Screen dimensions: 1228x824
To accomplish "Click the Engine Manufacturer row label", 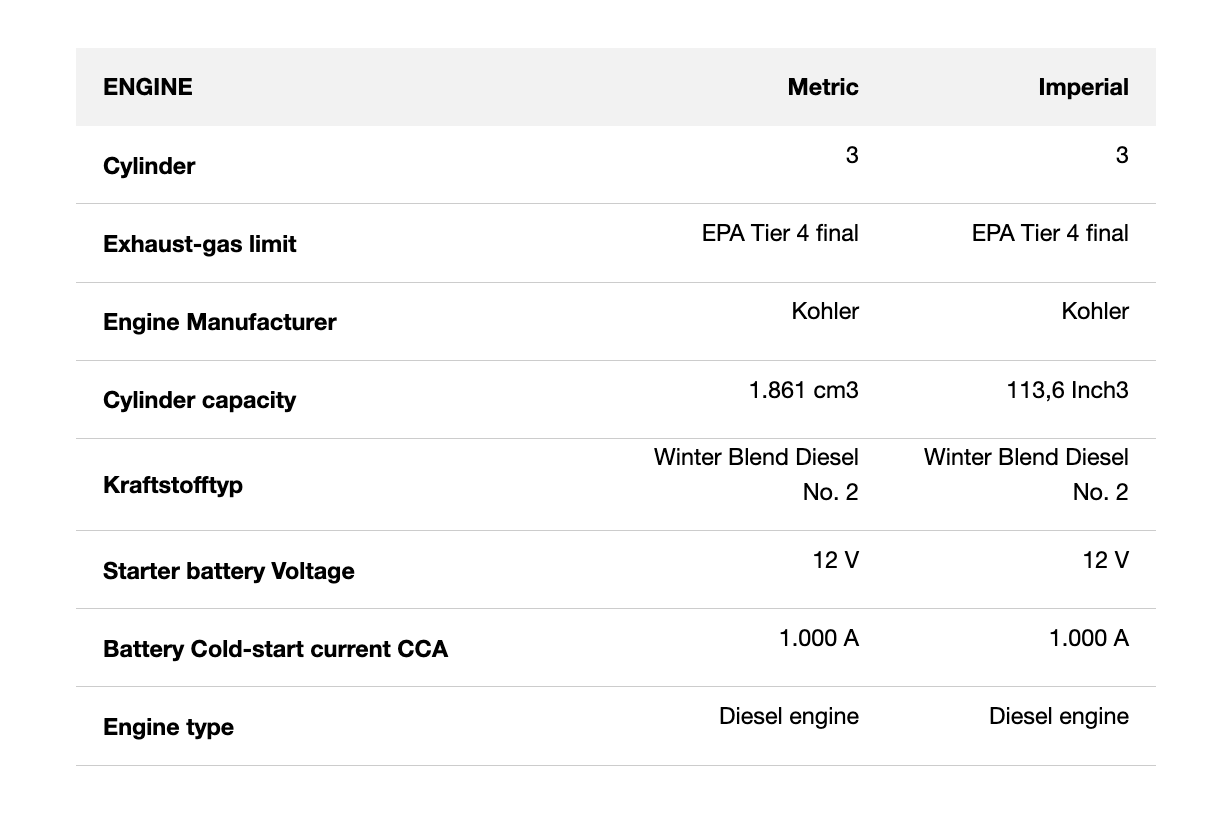I will pos(219,322).
